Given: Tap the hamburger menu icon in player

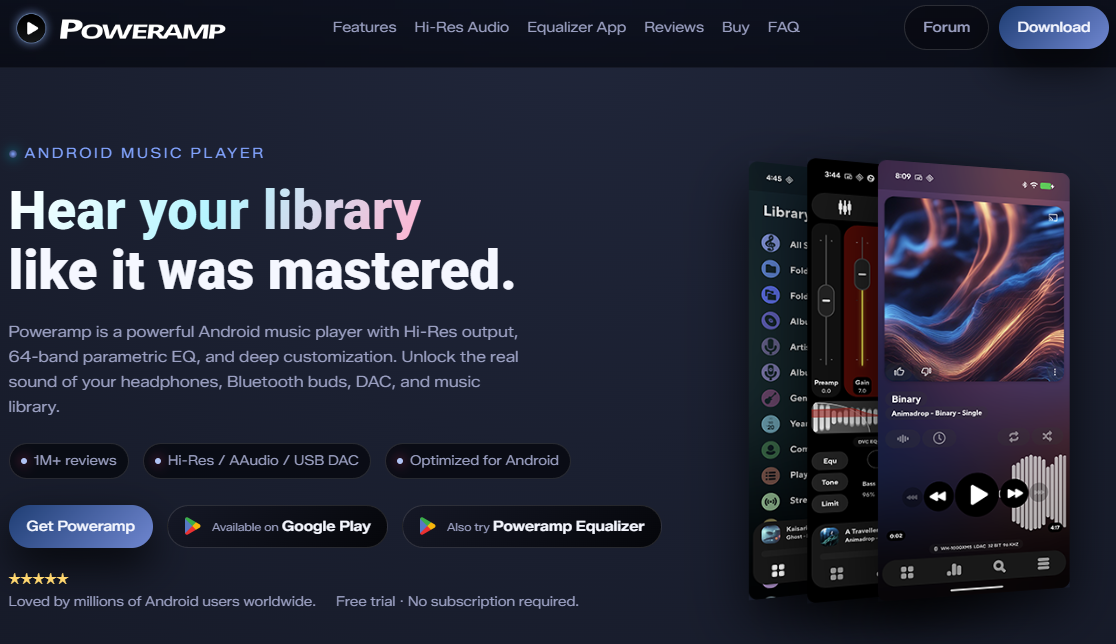Looking at the screenshot, I should tap(1043, 564).
